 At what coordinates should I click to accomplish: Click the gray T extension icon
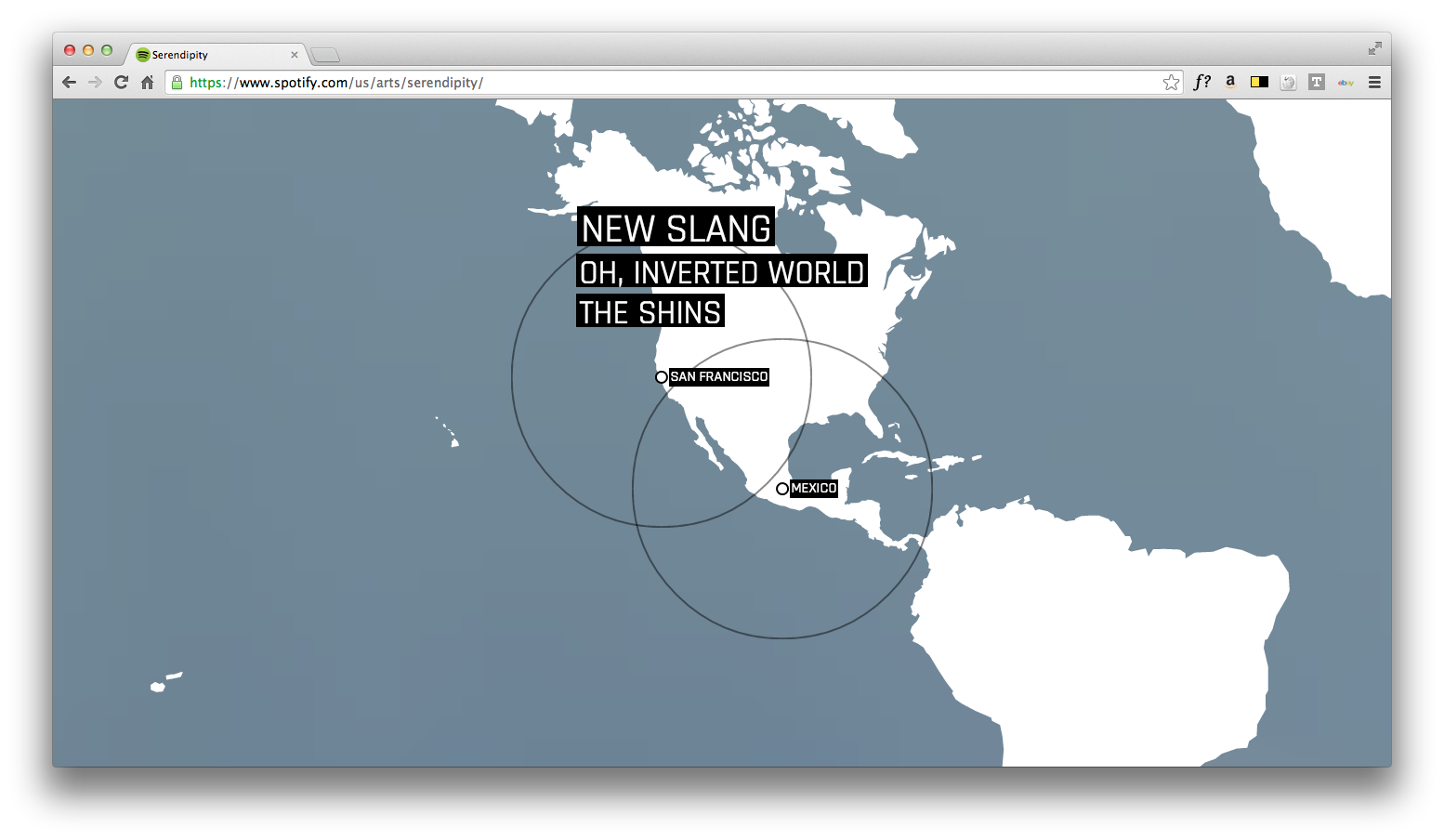click(1316, 82)
